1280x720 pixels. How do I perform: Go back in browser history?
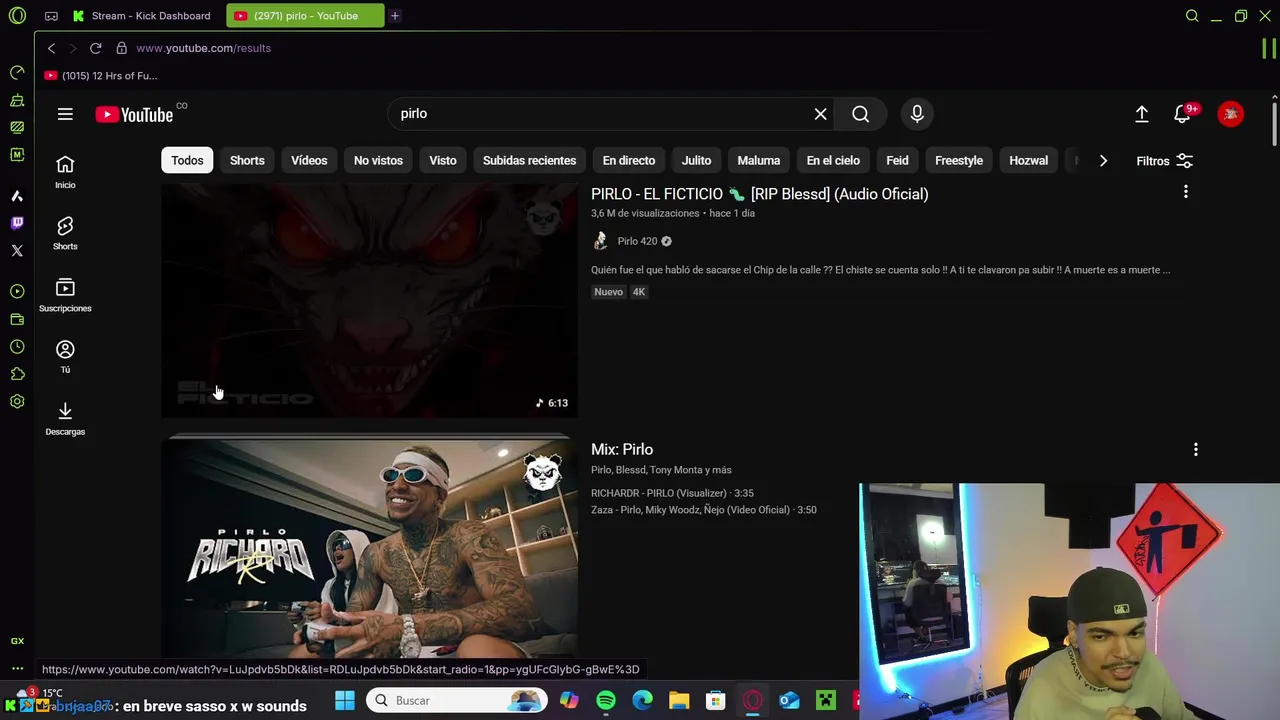point(51,48)
